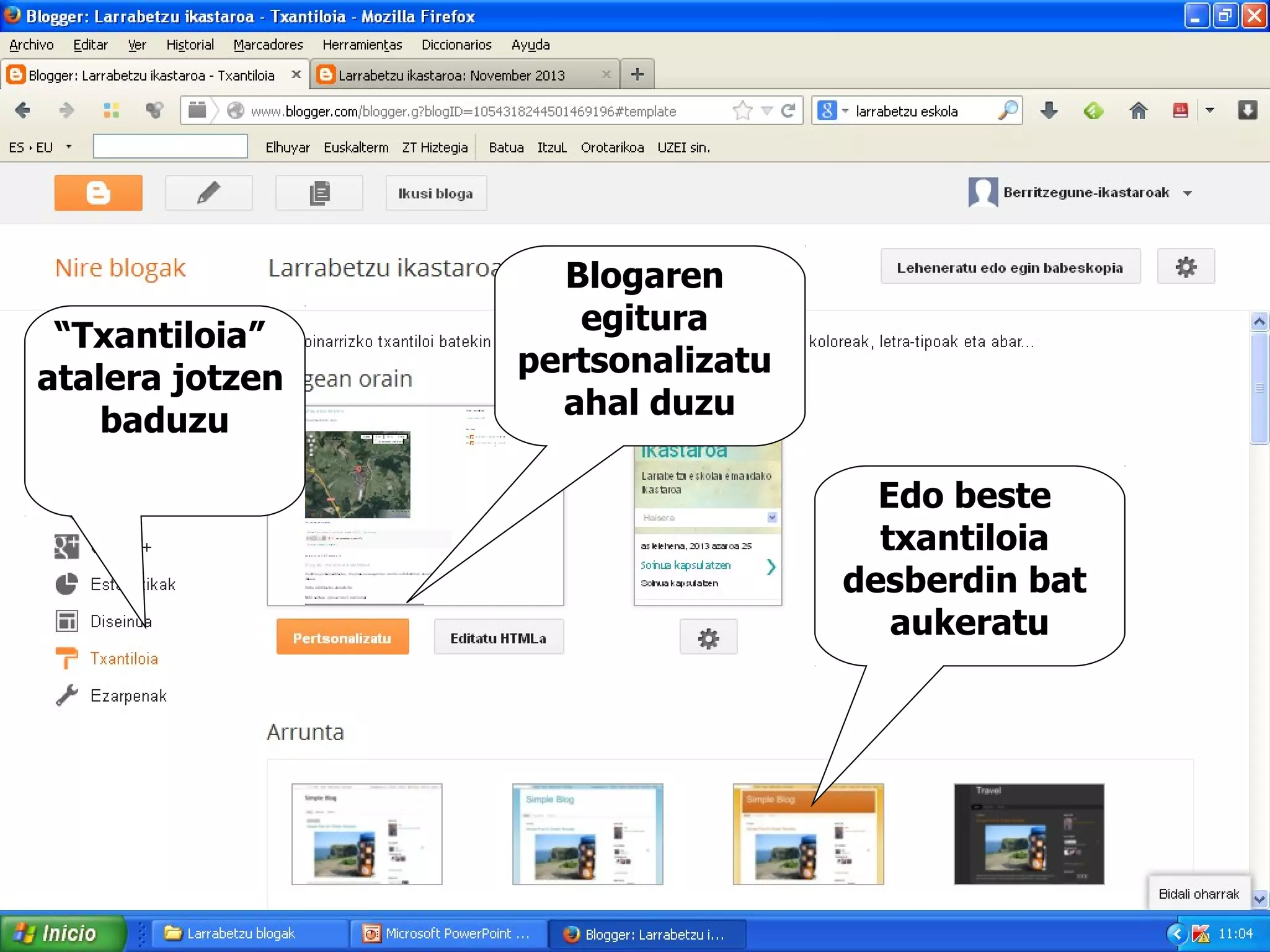Image resolution: width=1270 pixels, height=952 pixels.
Task: Expand mobile preview Hasiera dropdown
Action: [772, 517]
